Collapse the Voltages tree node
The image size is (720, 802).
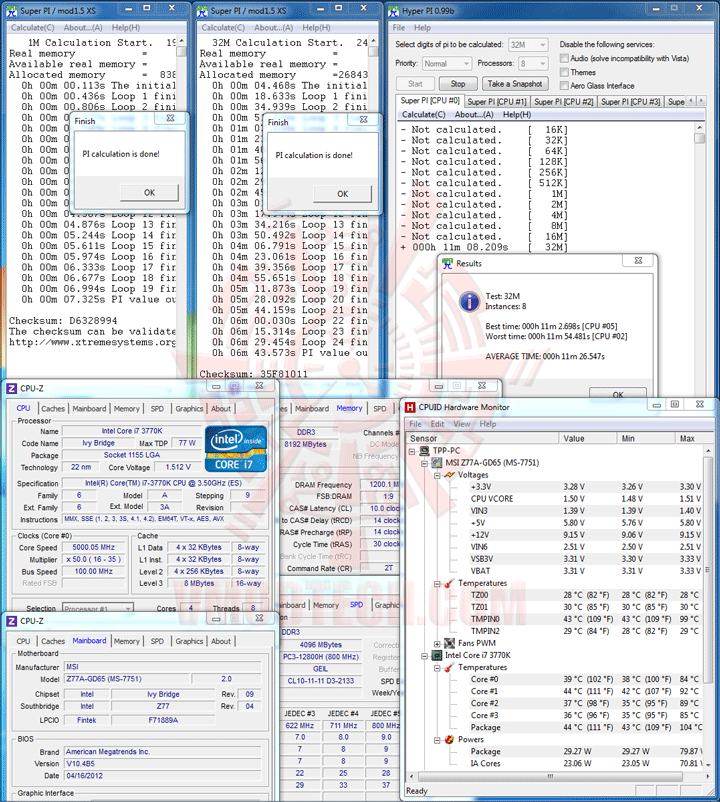click(x=437, y=476)
